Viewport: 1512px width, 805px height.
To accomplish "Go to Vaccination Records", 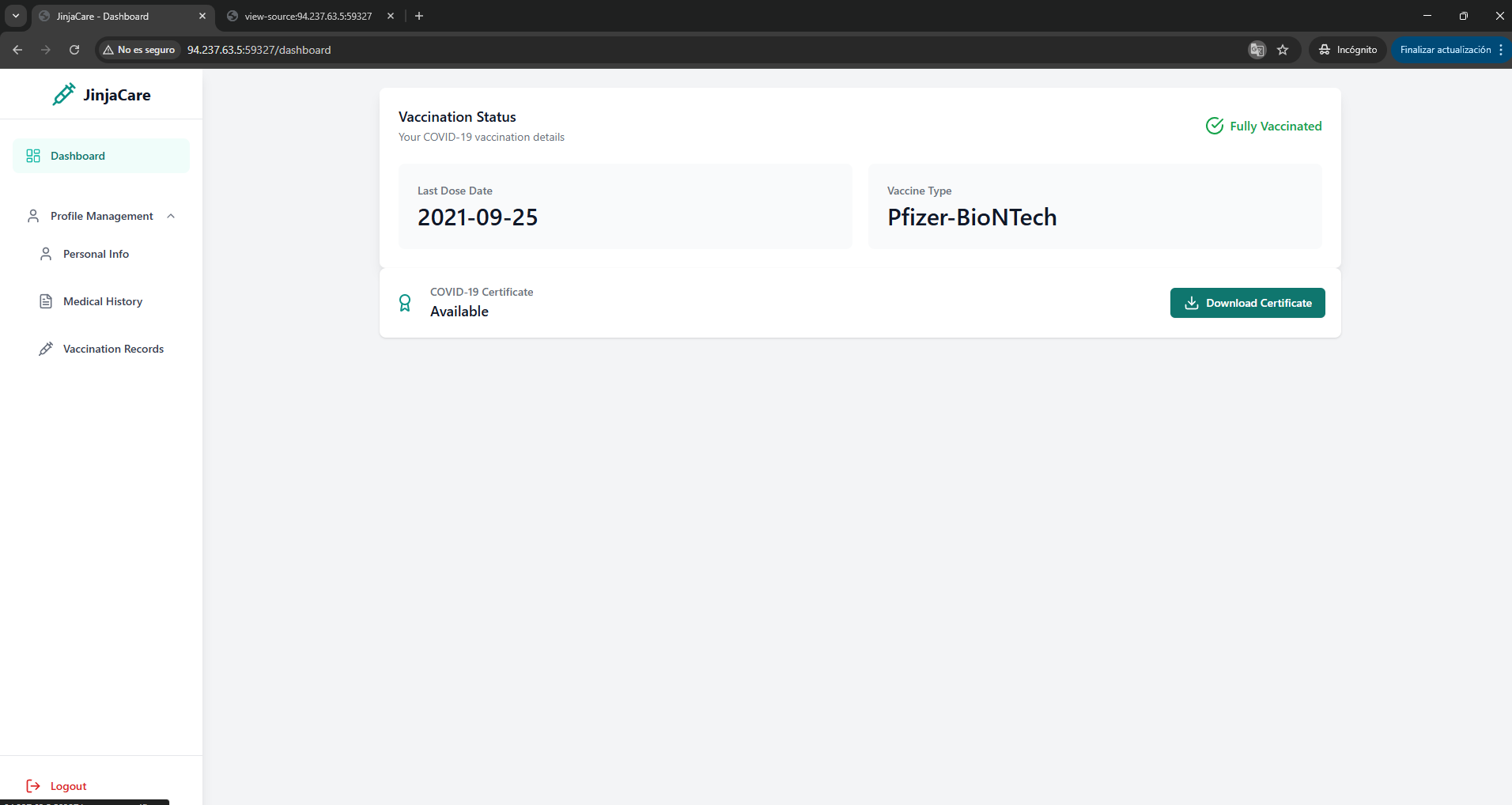I will 113,349.
